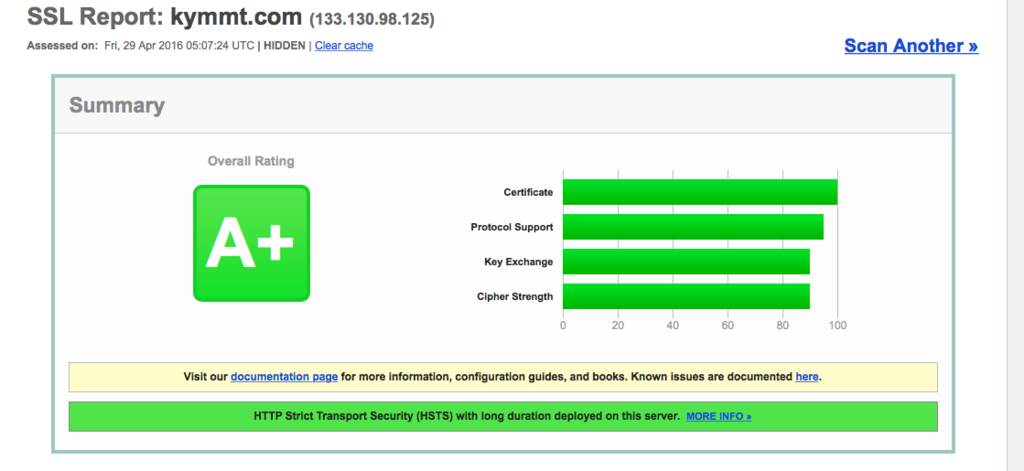Click the A+ overall rating badge

251,243
